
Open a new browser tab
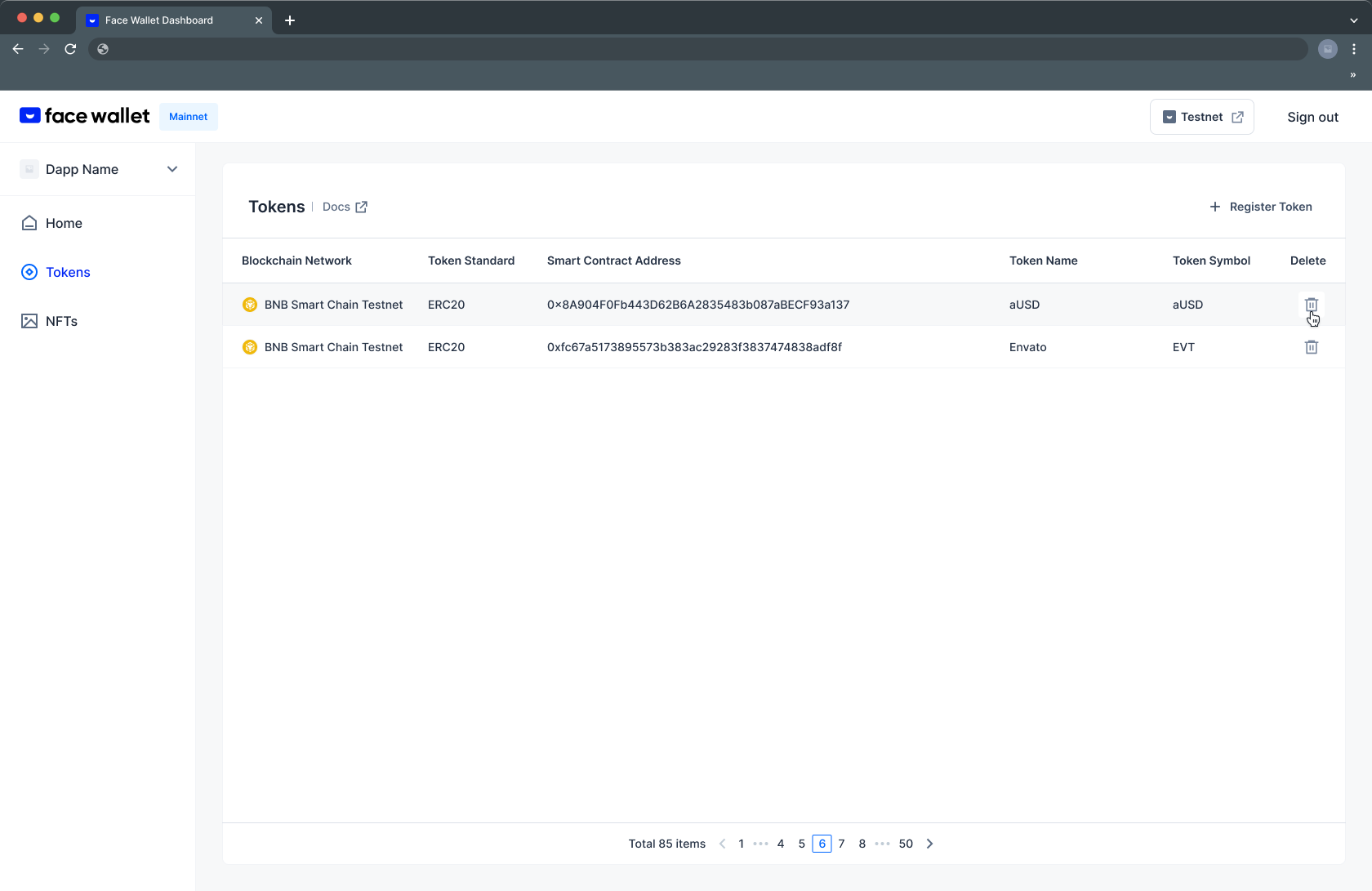click(290, 20)
